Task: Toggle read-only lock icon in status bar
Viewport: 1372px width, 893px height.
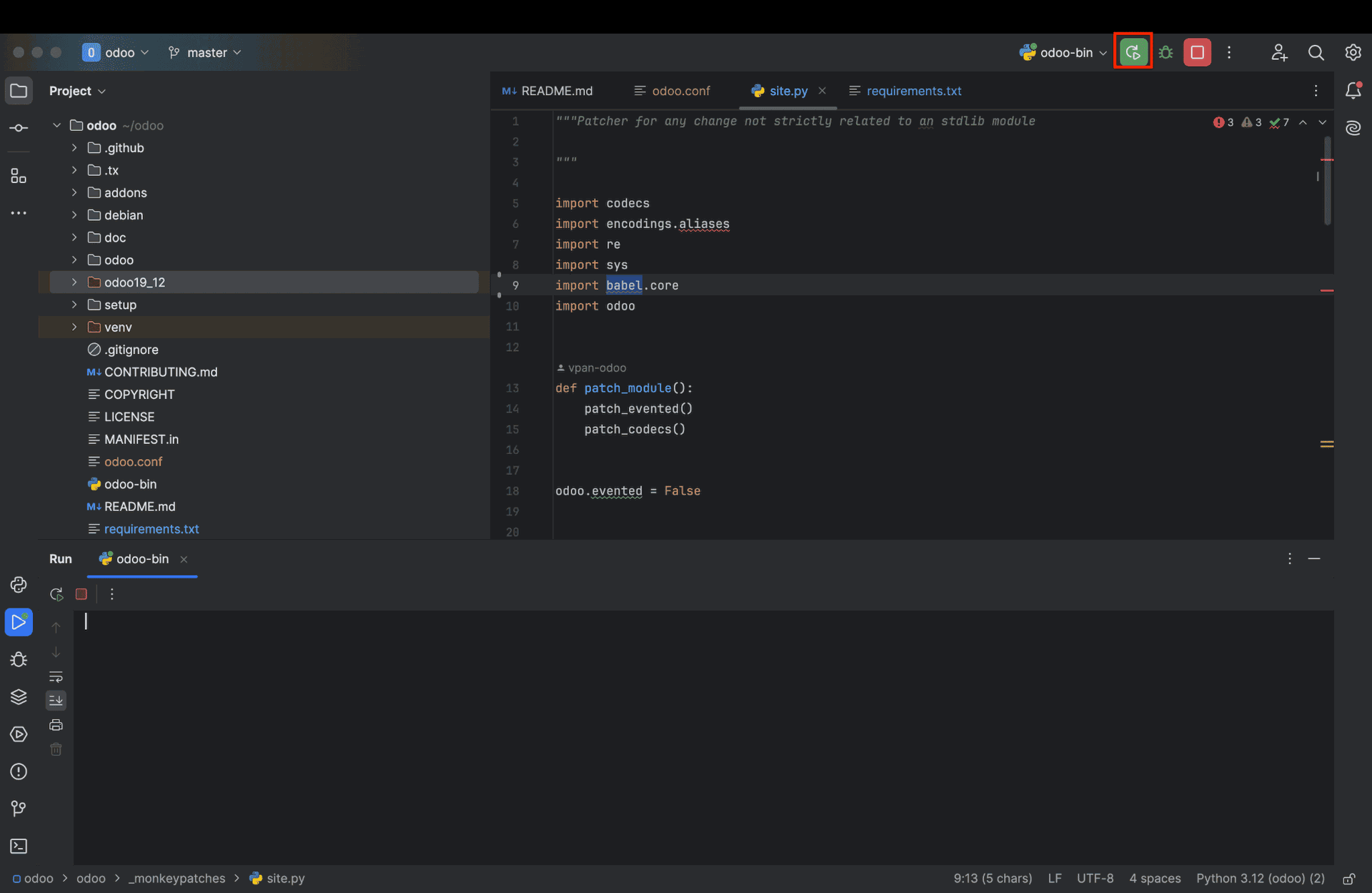Action: [x=1349, y=879]
